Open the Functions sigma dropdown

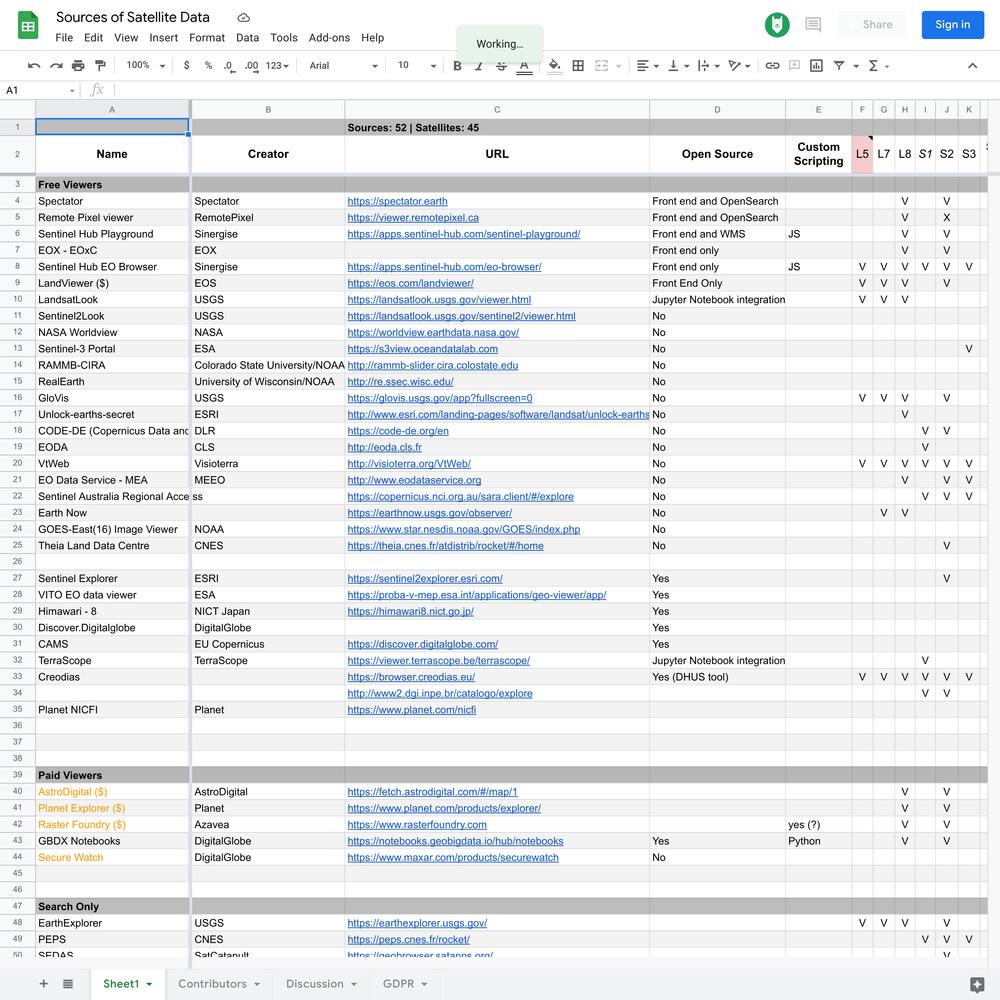tap(878, 66)
